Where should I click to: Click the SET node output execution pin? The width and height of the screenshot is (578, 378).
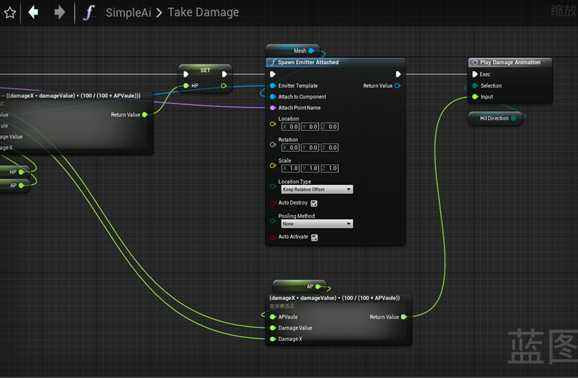(224, 74)
